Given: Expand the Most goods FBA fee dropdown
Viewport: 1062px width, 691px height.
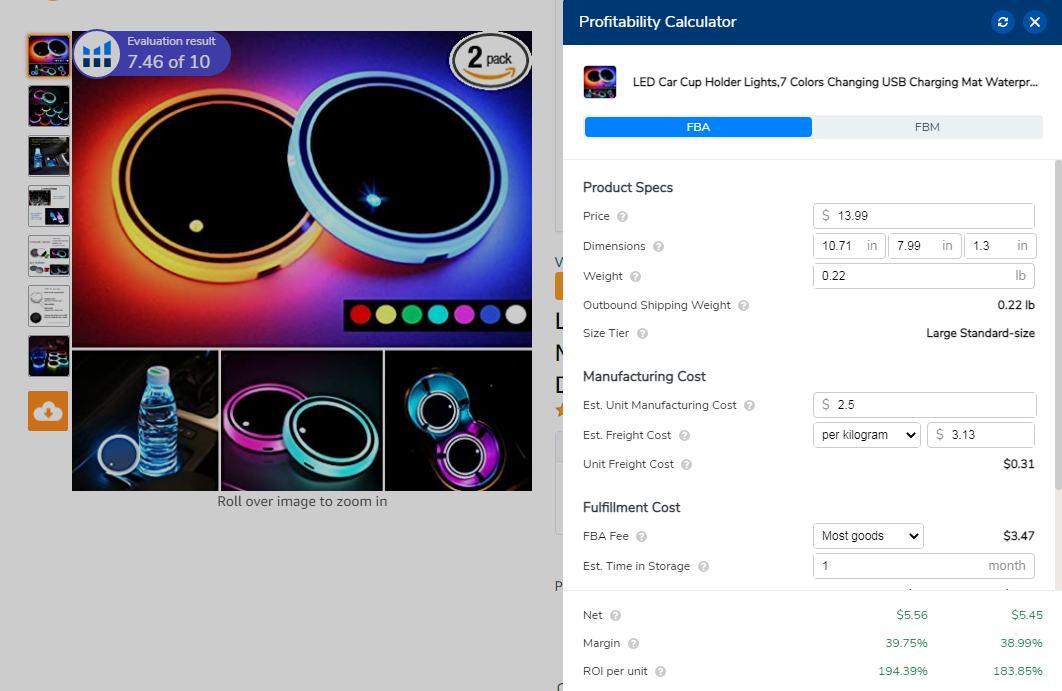Looking at the screenshot, I should (868, 536).
